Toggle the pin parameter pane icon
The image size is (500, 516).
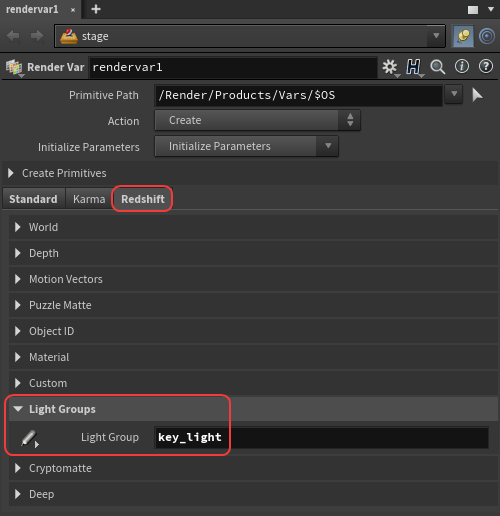tap(463, 36)
